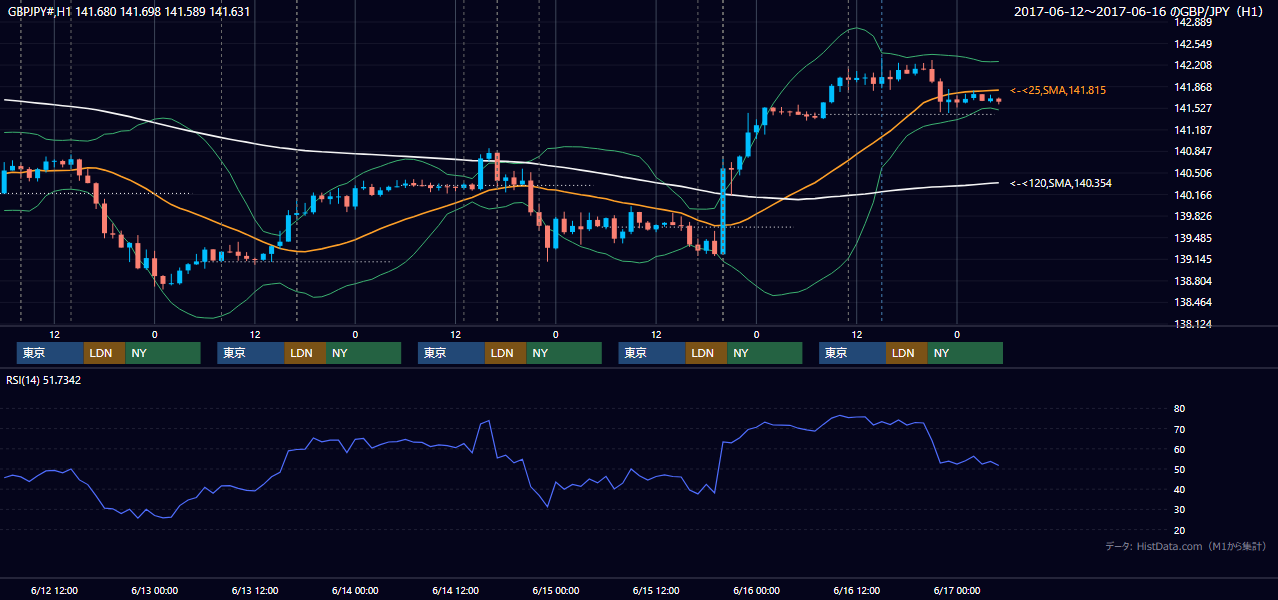1278x600 pixels.
Task: Select the 6/16 00:00 time axis label
Action: coord(757,591)
